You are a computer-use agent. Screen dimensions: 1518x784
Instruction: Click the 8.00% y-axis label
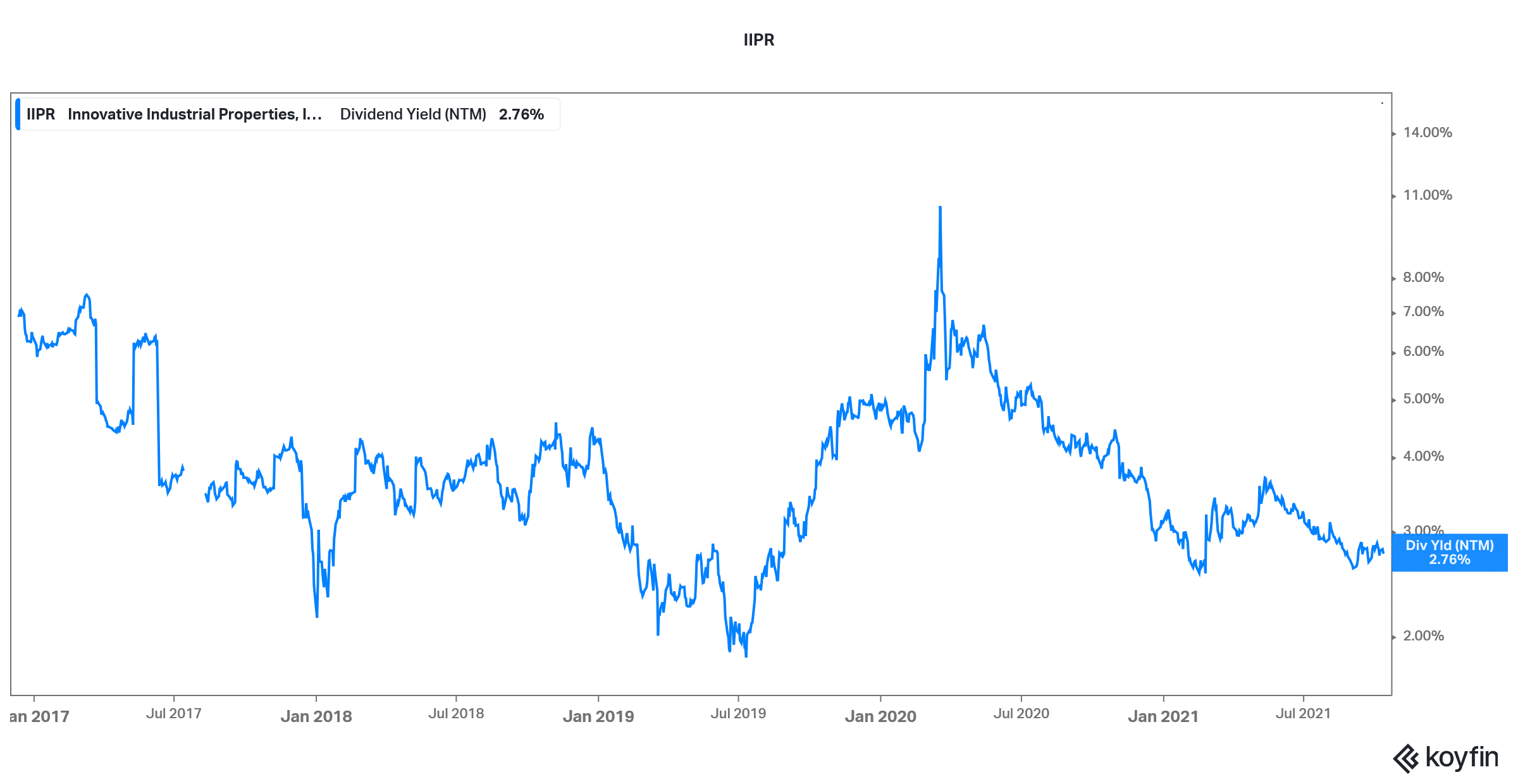tap(1424, 278)
